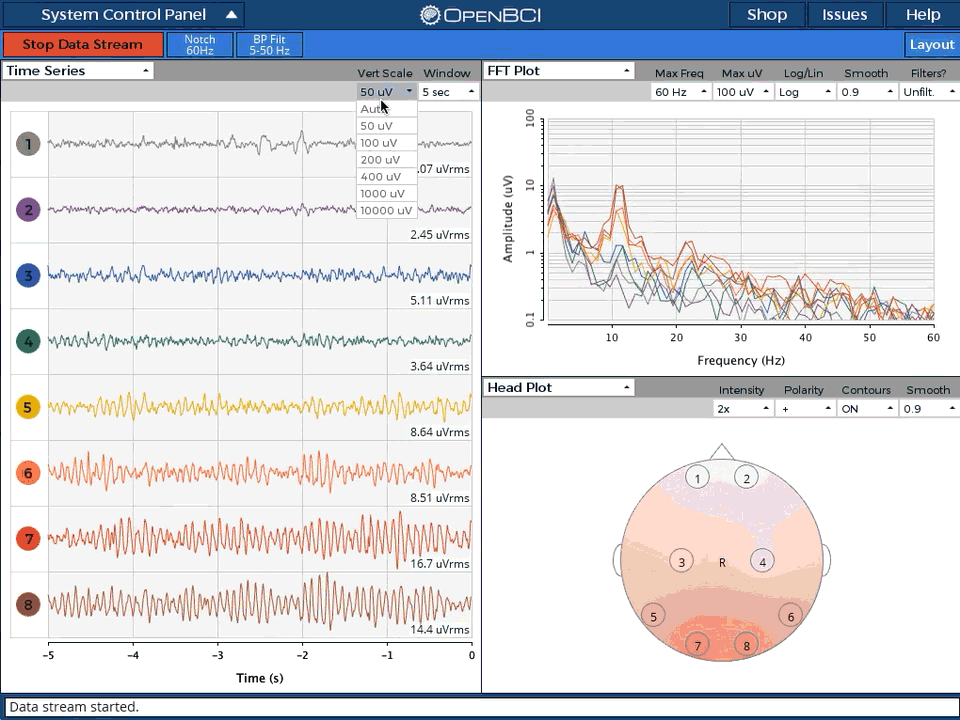Click channel 6 orange circle icon
This screenshot has width=960, height=720.
pos(28,473)
